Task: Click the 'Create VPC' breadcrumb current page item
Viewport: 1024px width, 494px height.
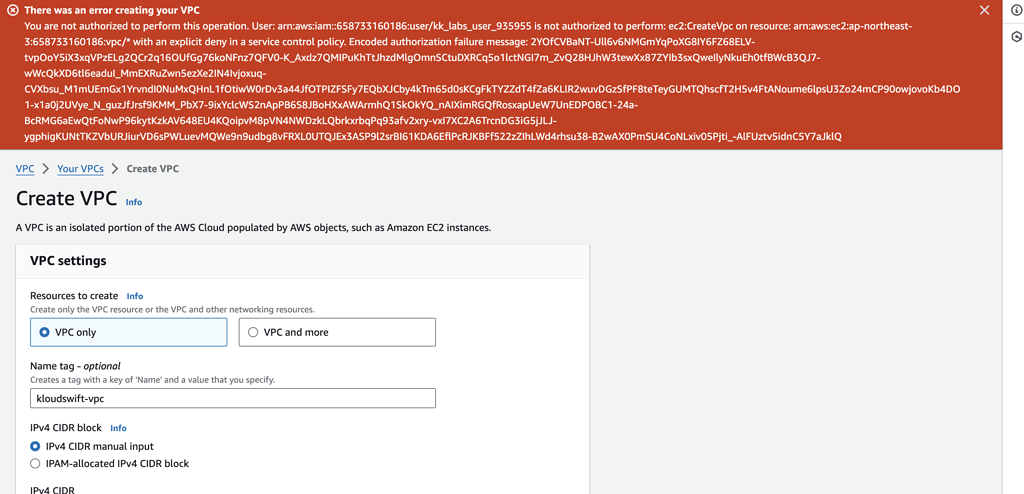Action: pyautogui.click(x=152, y=169)
